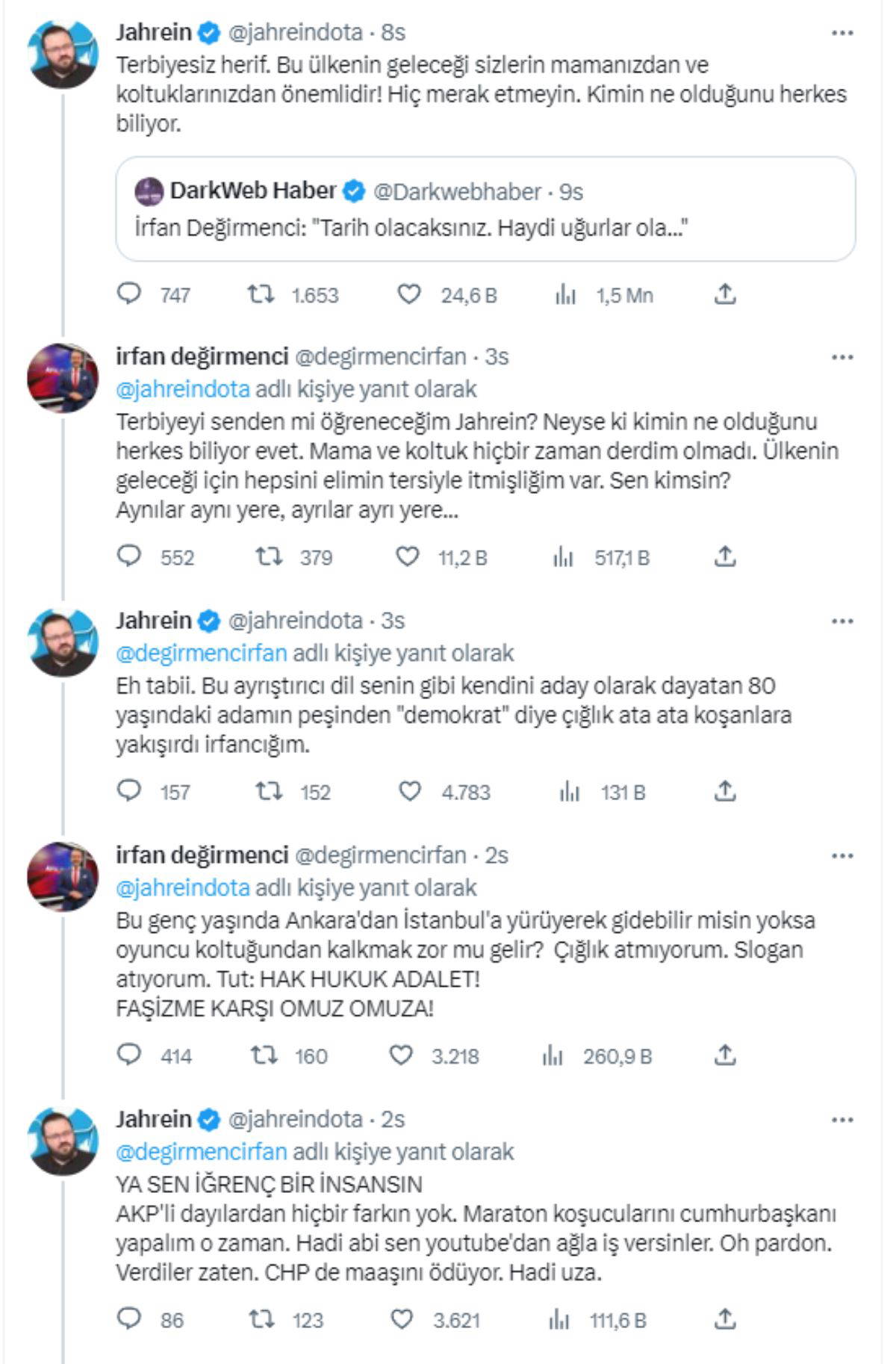Open more options on İrfan's 2s reply
Viewport: 896px width, 1364px height.
click(x=841, y=856)
